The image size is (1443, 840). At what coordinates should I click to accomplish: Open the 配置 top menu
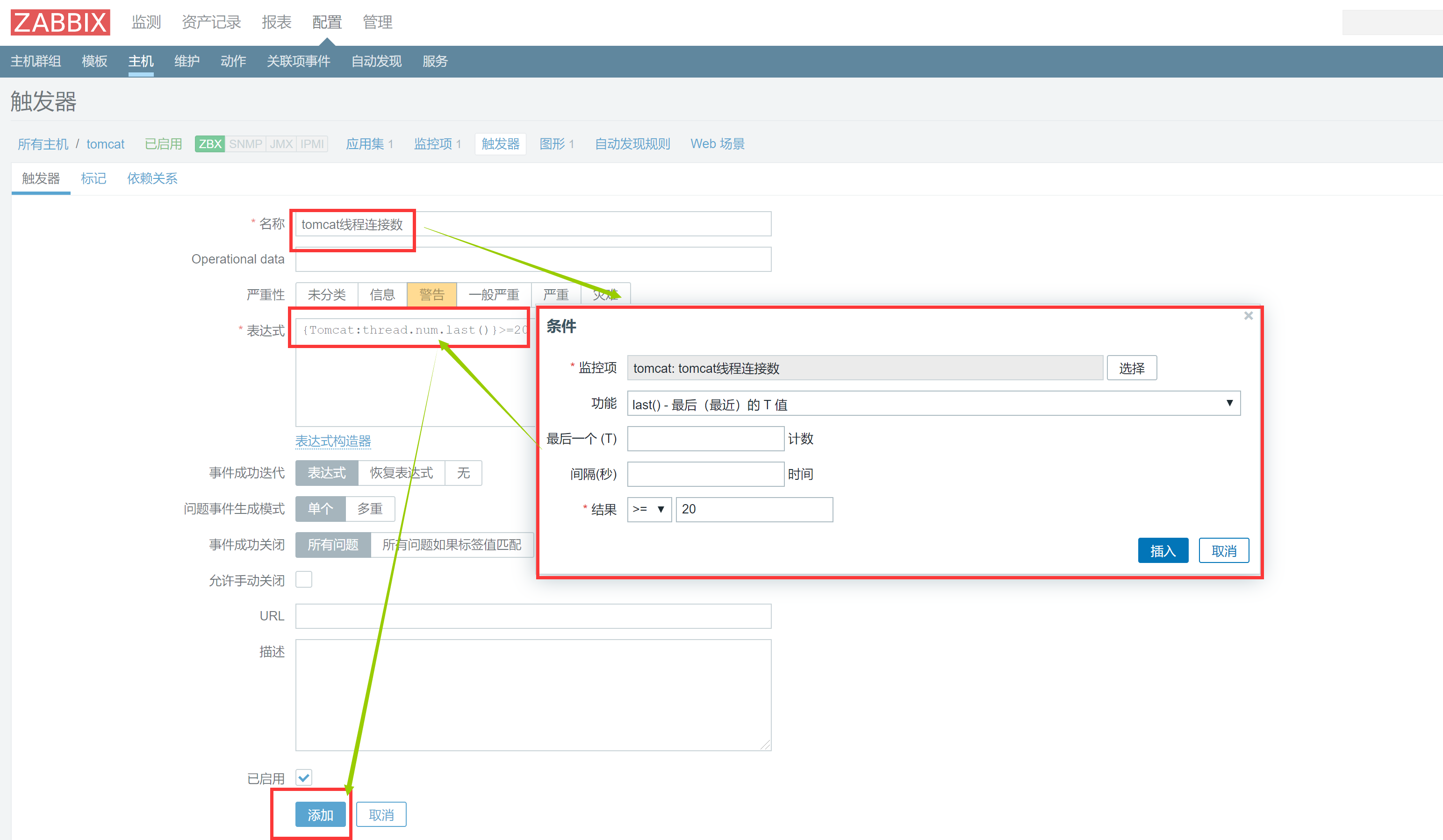[327, 22]
